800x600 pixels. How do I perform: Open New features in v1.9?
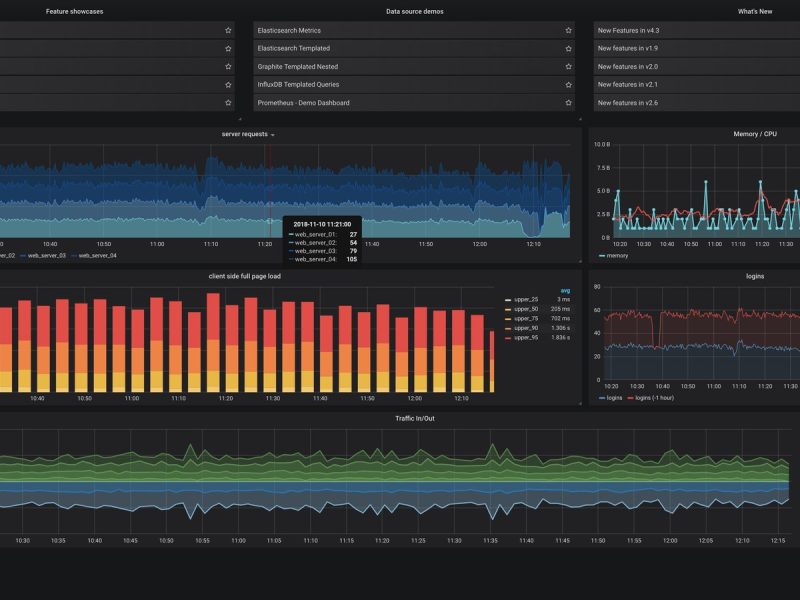pos(628,48)
